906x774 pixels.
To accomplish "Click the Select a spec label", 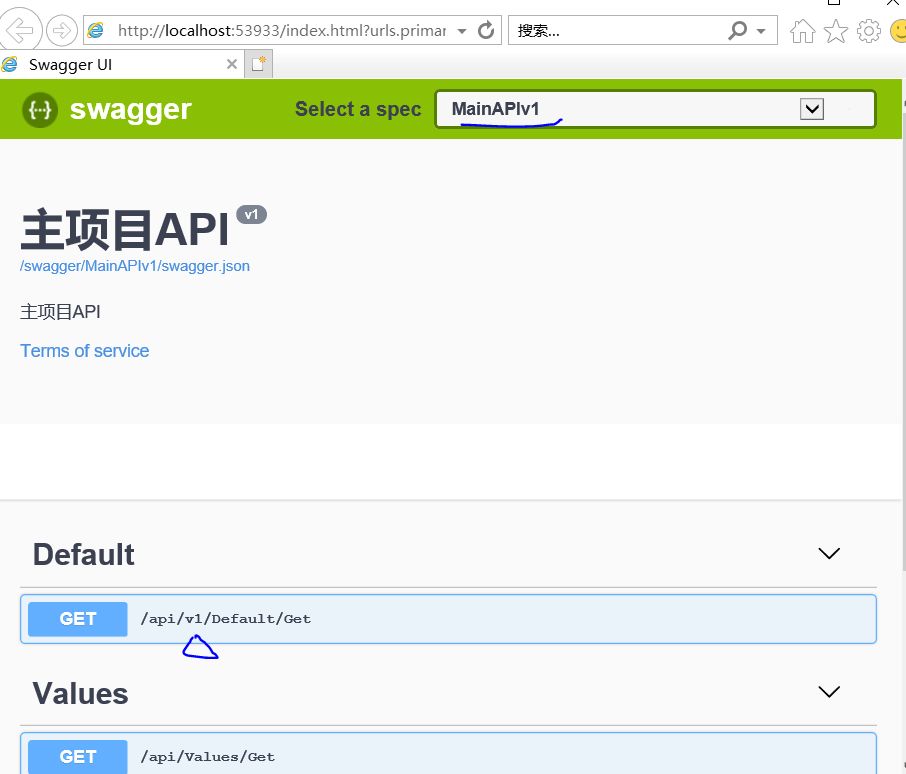I will tap(358, 109).
